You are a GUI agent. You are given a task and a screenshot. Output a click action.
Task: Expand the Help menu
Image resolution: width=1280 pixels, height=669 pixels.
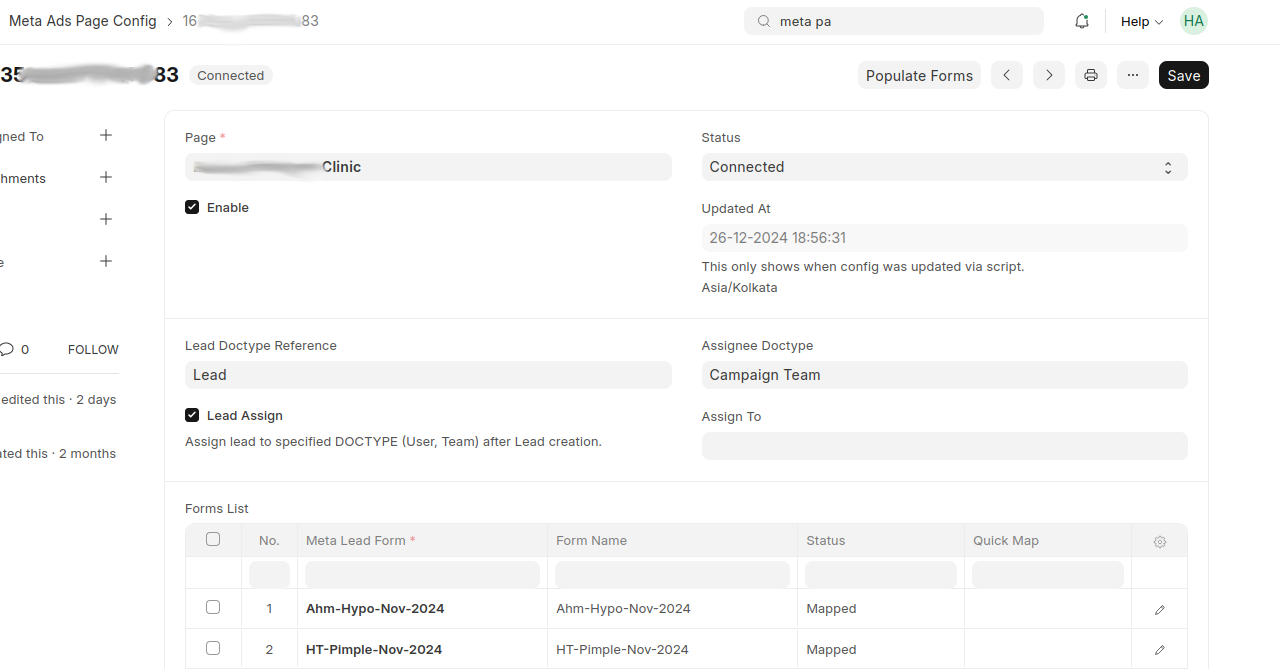(x=1141, y=21)
